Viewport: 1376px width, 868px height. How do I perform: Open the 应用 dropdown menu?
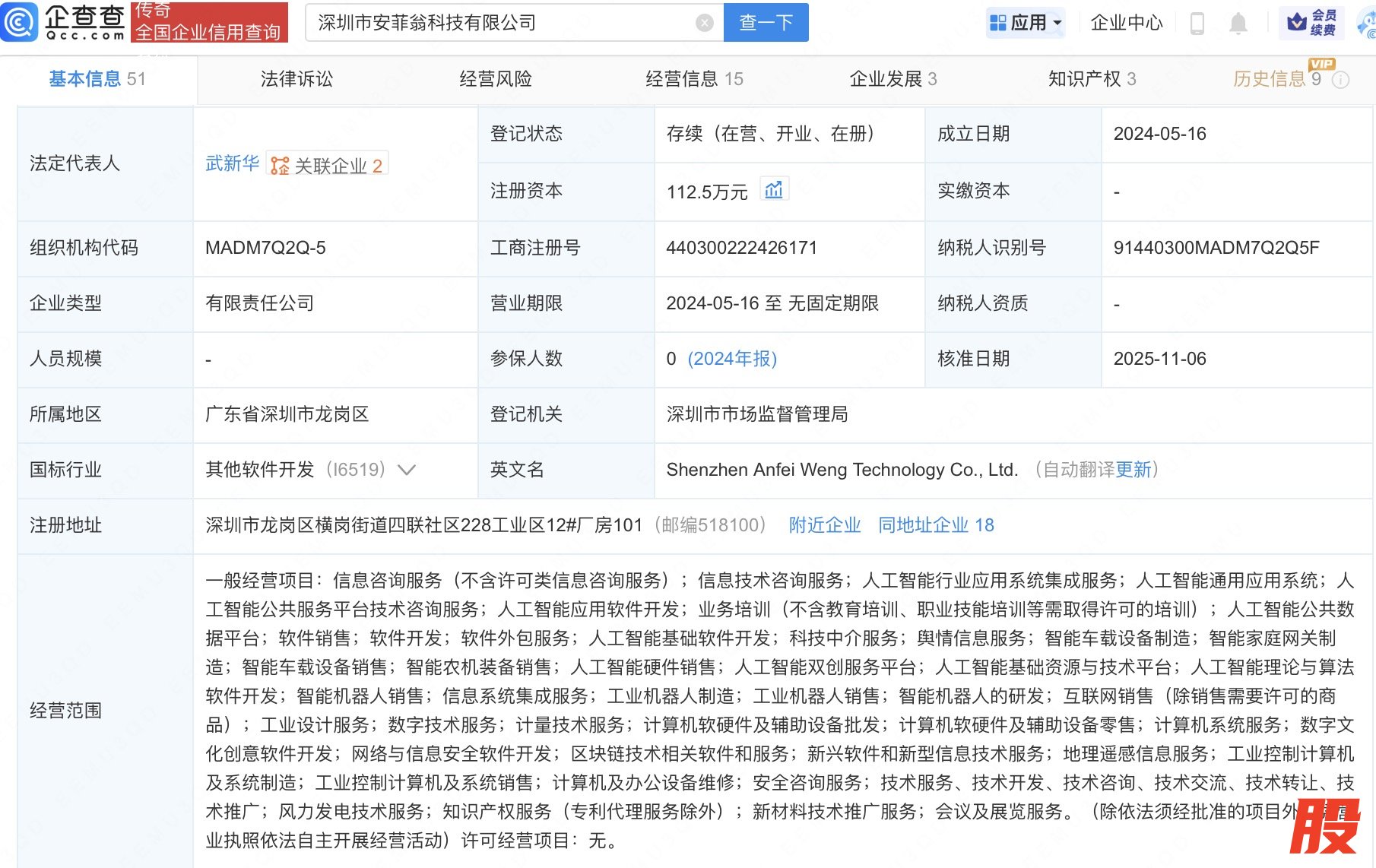[x=1026, y=23]
